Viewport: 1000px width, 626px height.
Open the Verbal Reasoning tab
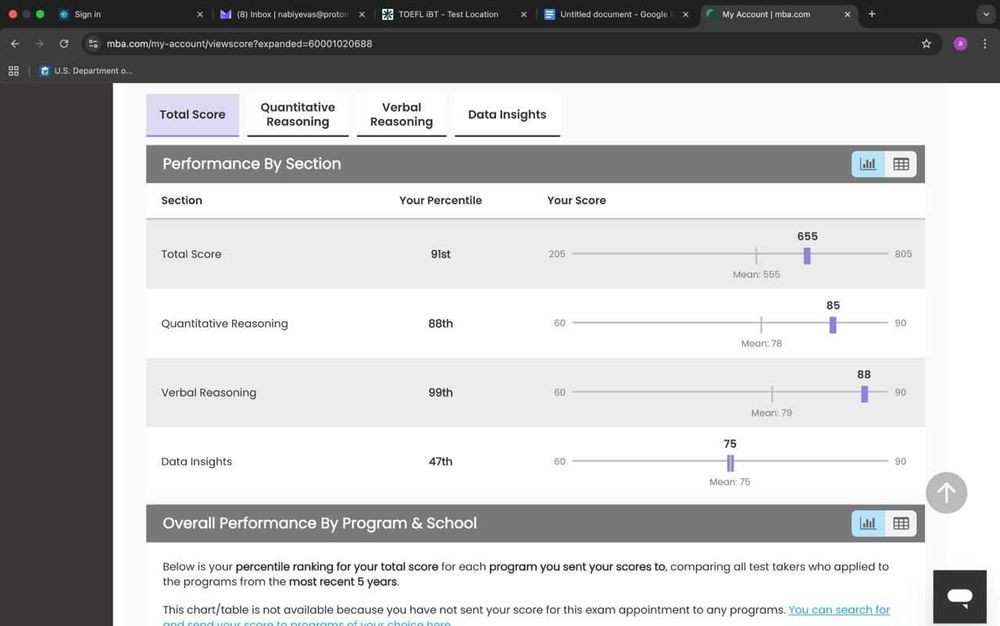(401, 115)
